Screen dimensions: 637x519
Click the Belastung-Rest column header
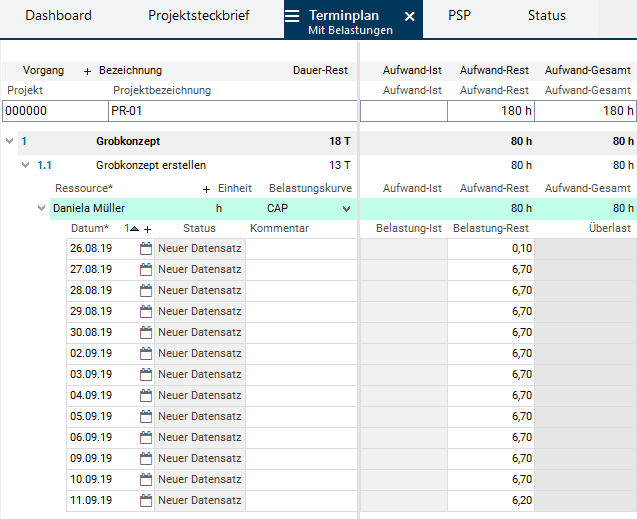[x=491, y=228]
